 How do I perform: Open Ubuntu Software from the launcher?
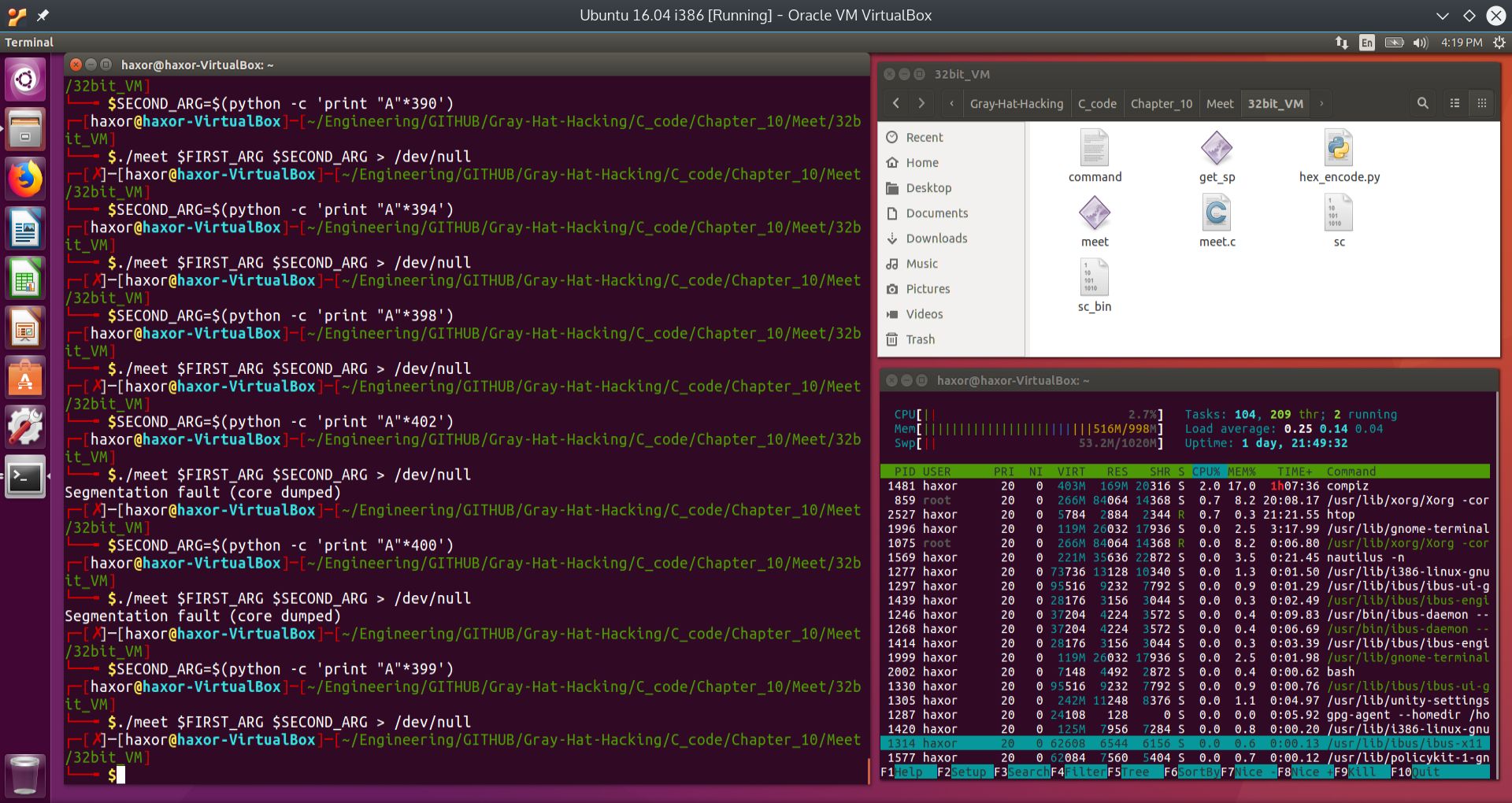25,378
